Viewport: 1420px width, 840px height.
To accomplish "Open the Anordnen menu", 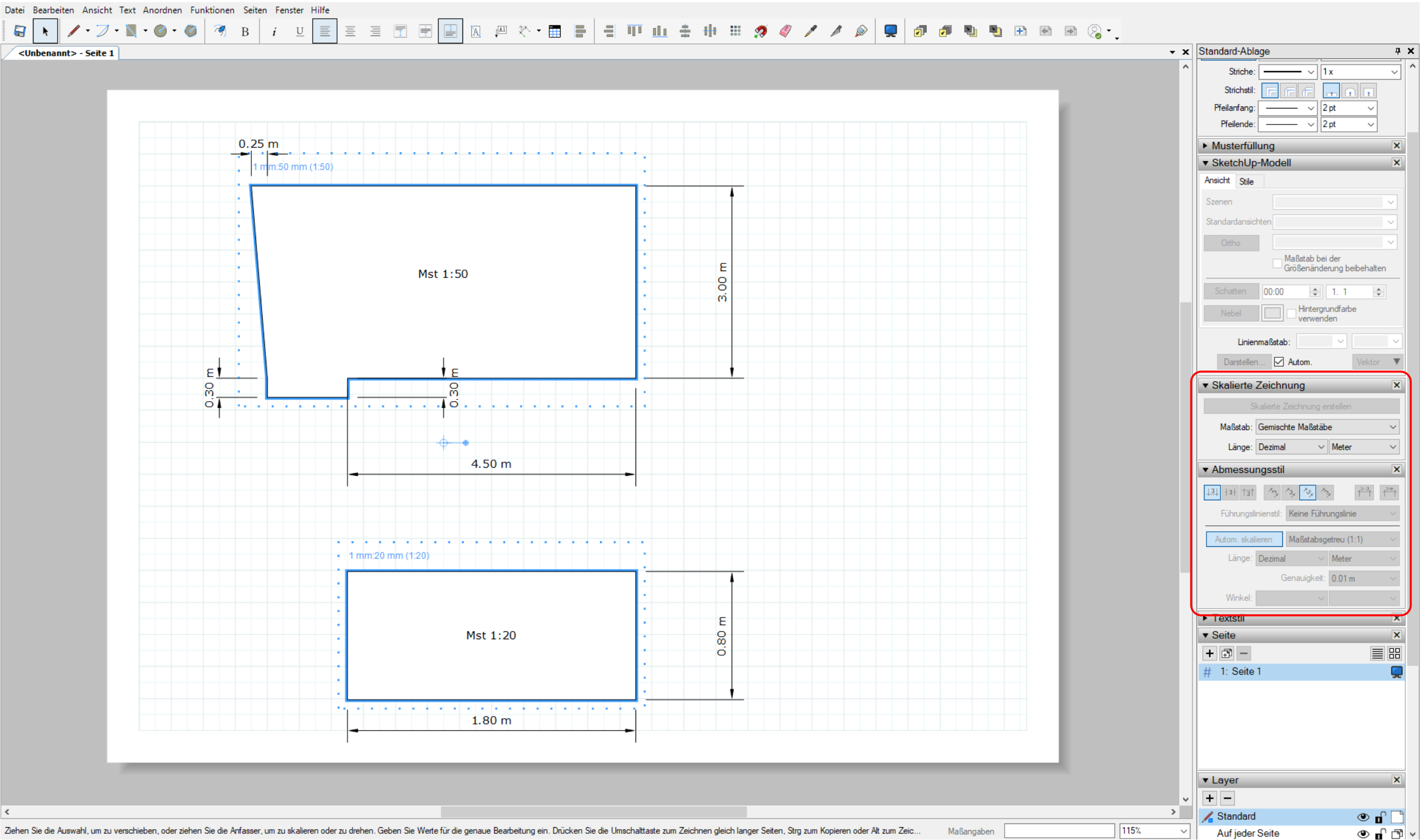I will point(162,9).
